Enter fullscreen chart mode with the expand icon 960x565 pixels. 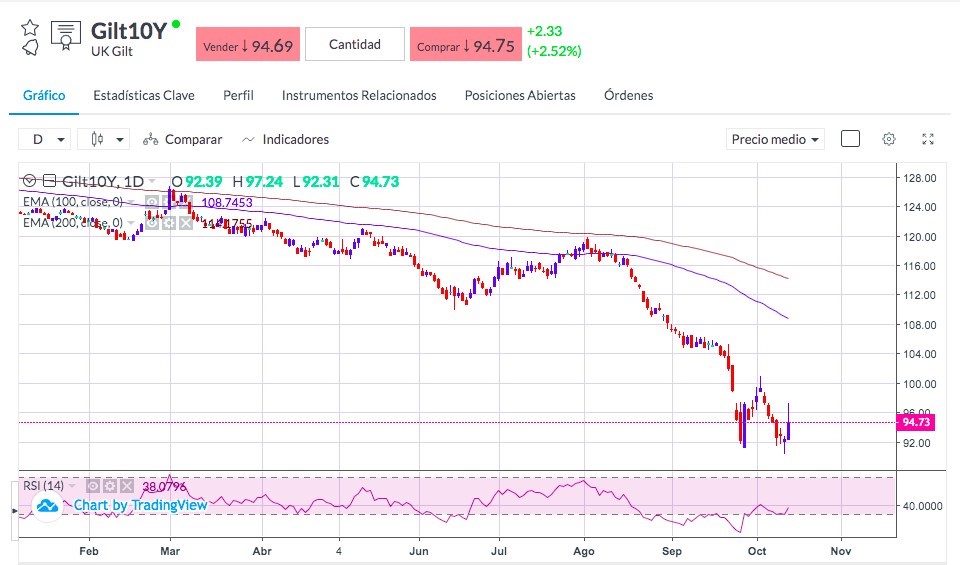pyautogui.click(x=928, y=139)
